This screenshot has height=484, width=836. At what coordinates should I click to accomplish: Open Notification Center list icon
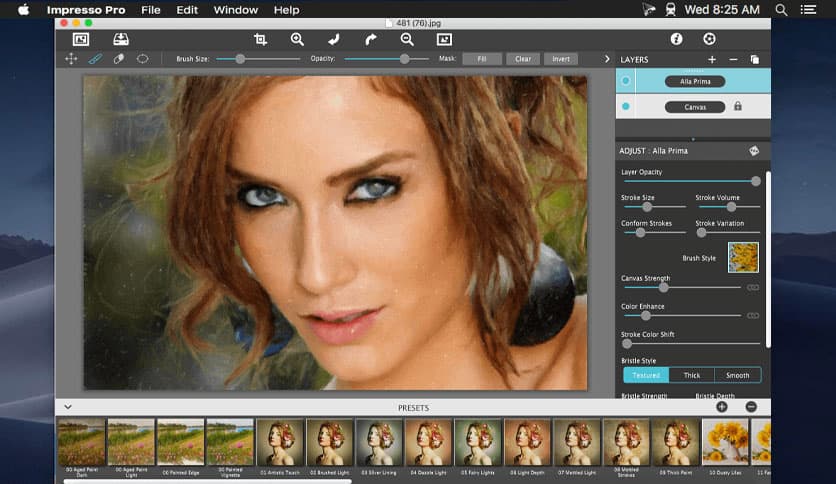(808, 10)
